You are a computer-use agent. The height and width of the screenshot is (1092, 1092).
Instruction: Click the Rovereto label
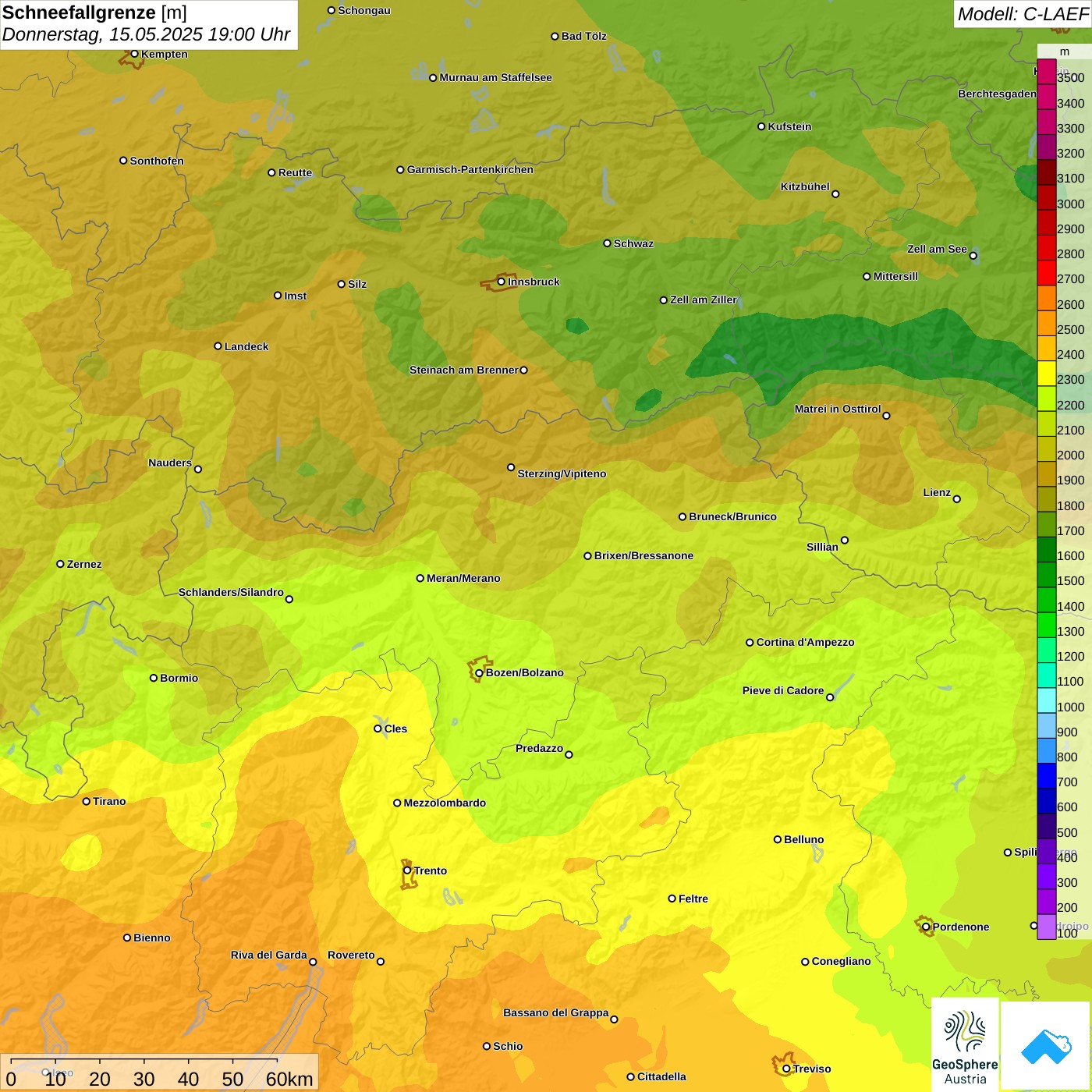(x=351, y=955)
